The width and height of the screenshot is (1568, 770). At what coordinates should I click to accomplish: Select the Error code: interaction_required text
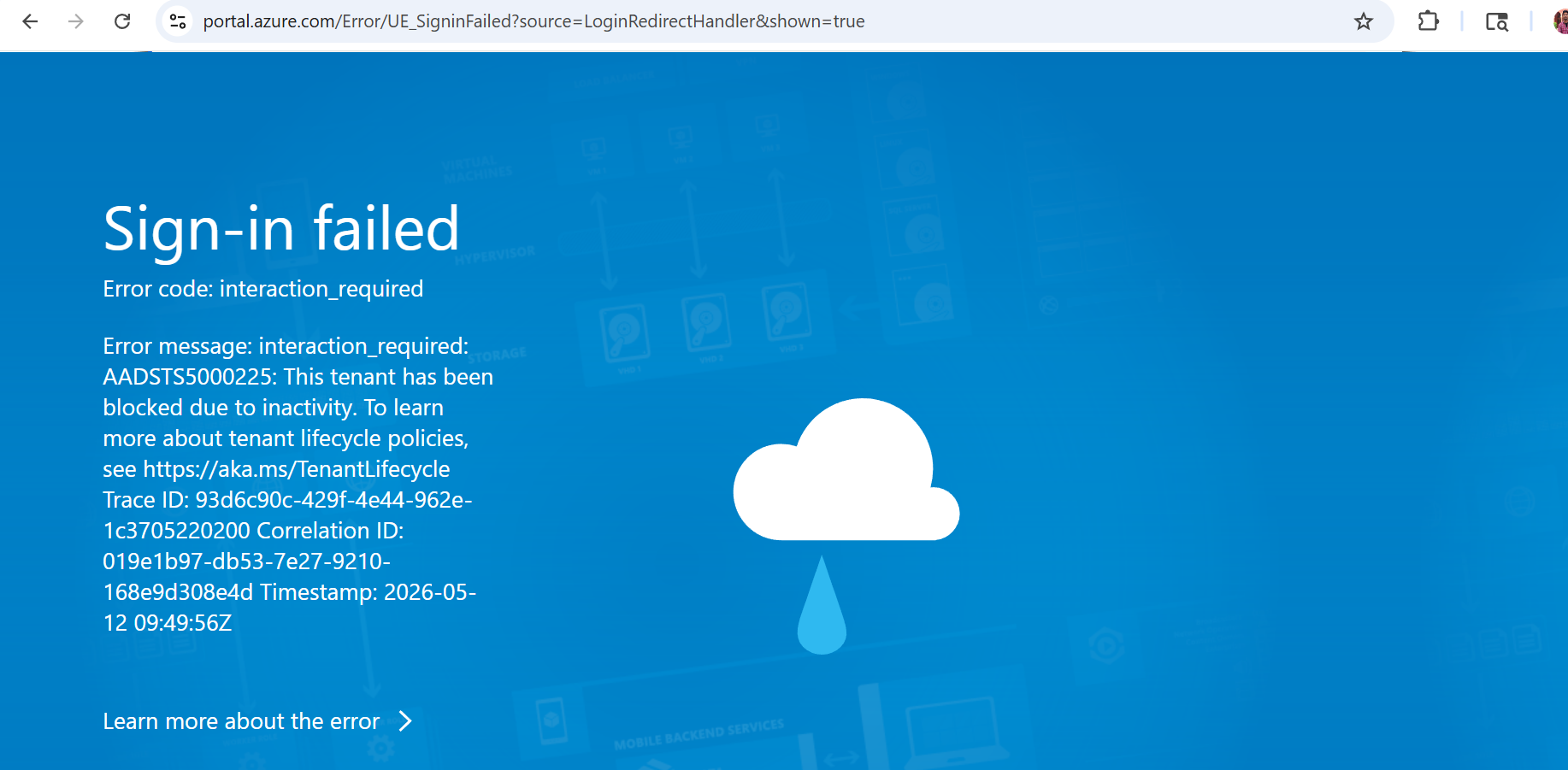[263, 289]
